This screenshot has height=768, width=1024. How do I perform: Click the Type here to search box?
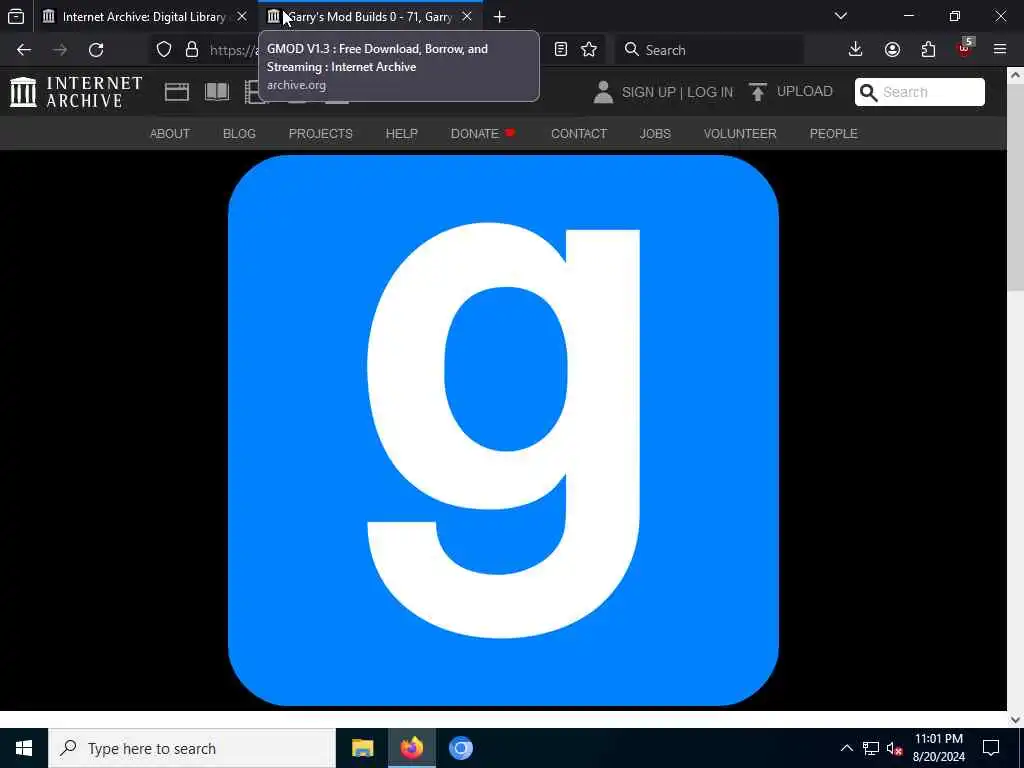tap(192, 748)
